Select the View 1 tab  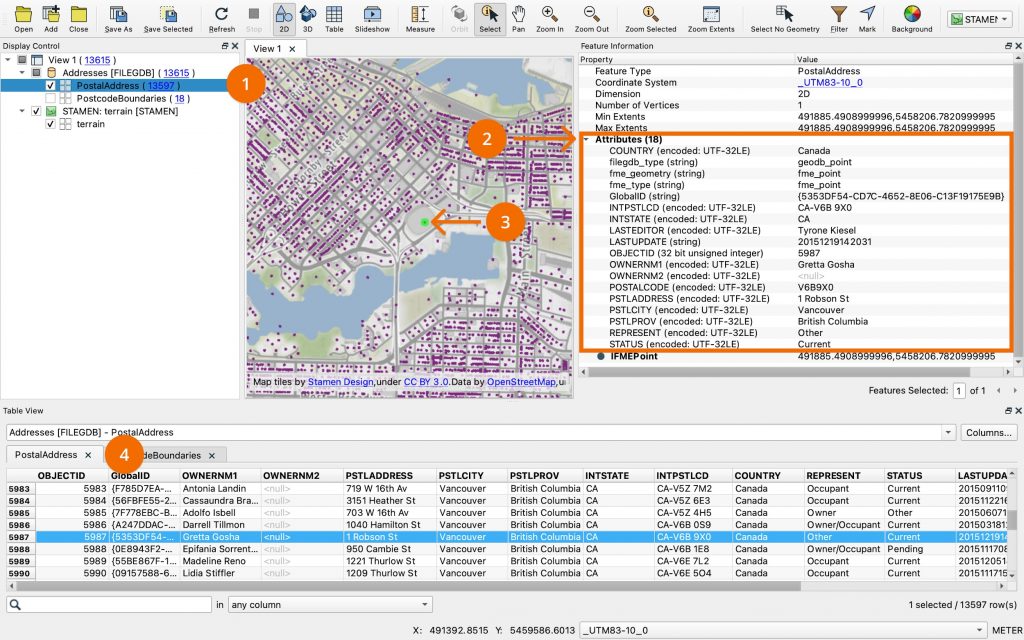(x=268, y=46)
